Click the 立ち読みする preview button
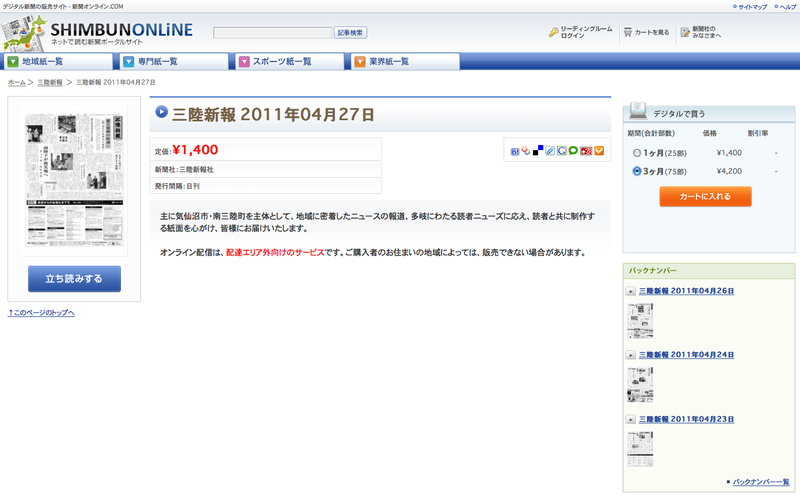Screen dimensions: 800x497 [74, 279]
